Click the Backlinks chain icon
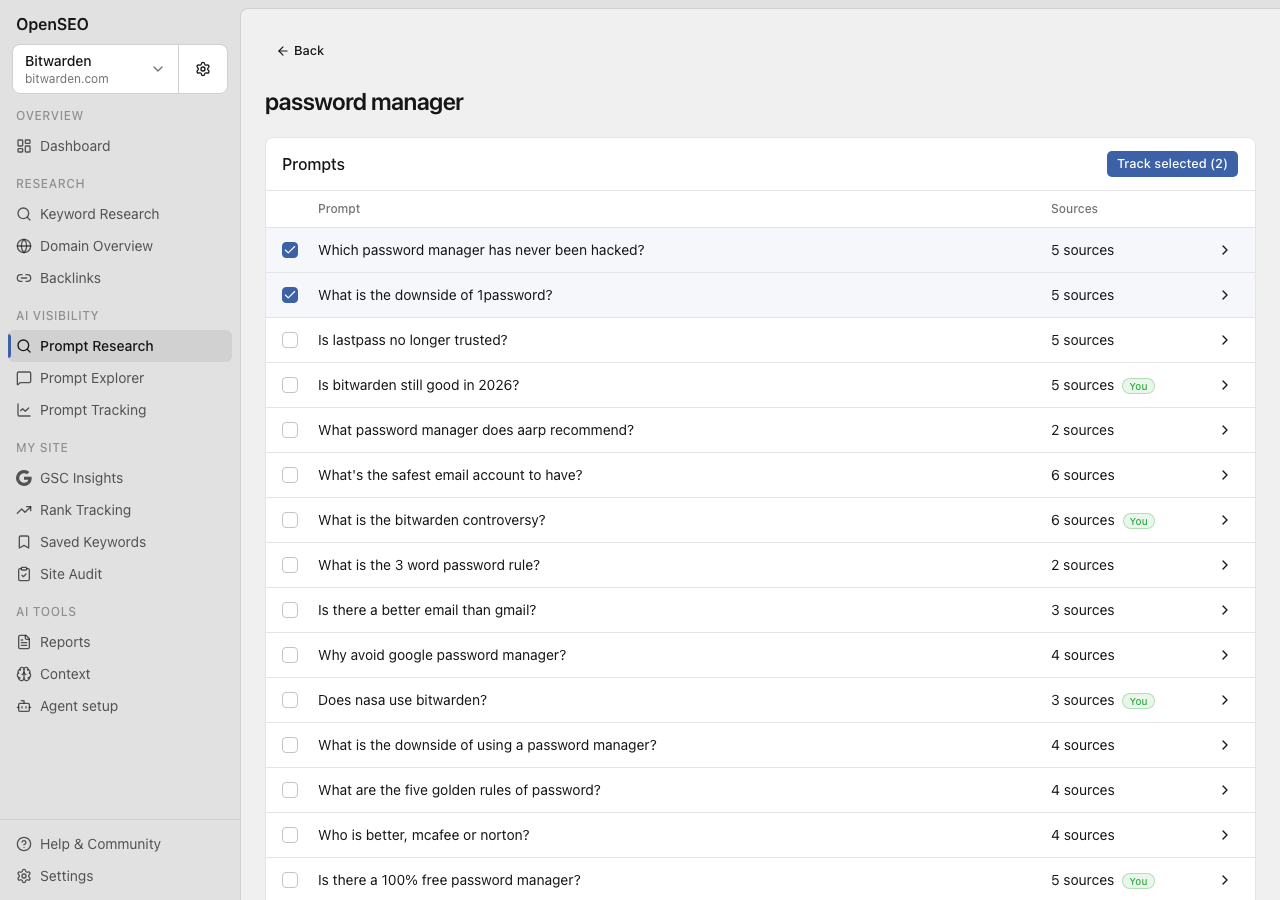 click(24, 278)
